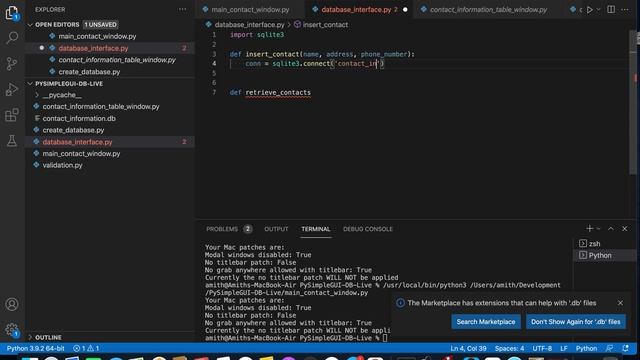Select Python 3.9.2 64-bit interpreter in status bar

pos(36,348)
